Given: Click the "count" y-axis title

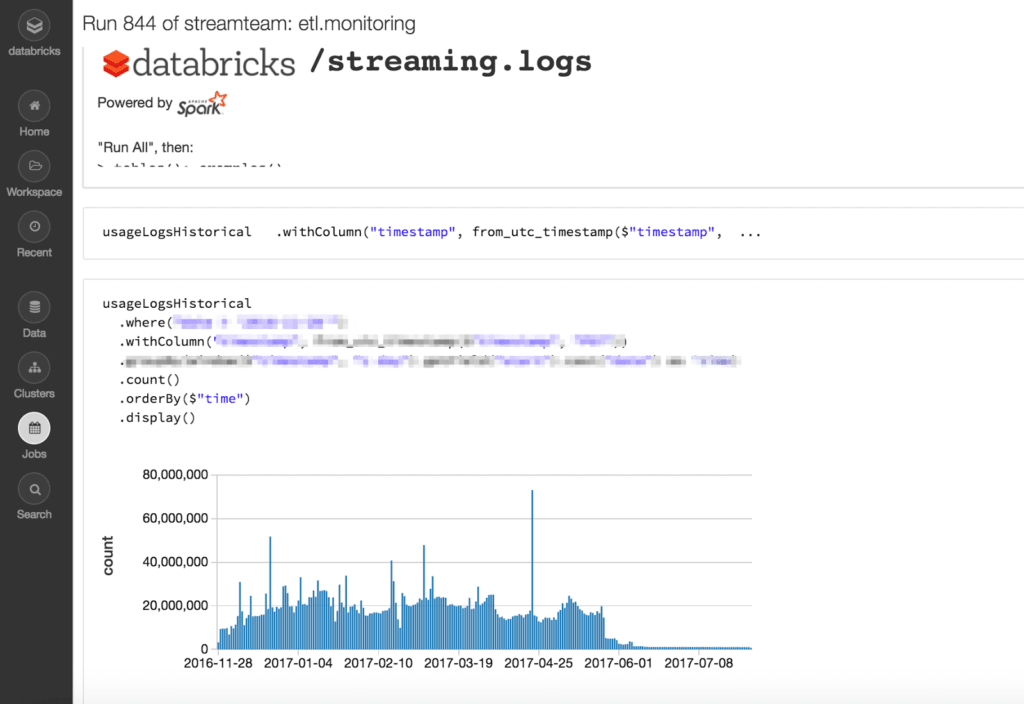Looking at the screenshot, I should click(x=108, y=556).
